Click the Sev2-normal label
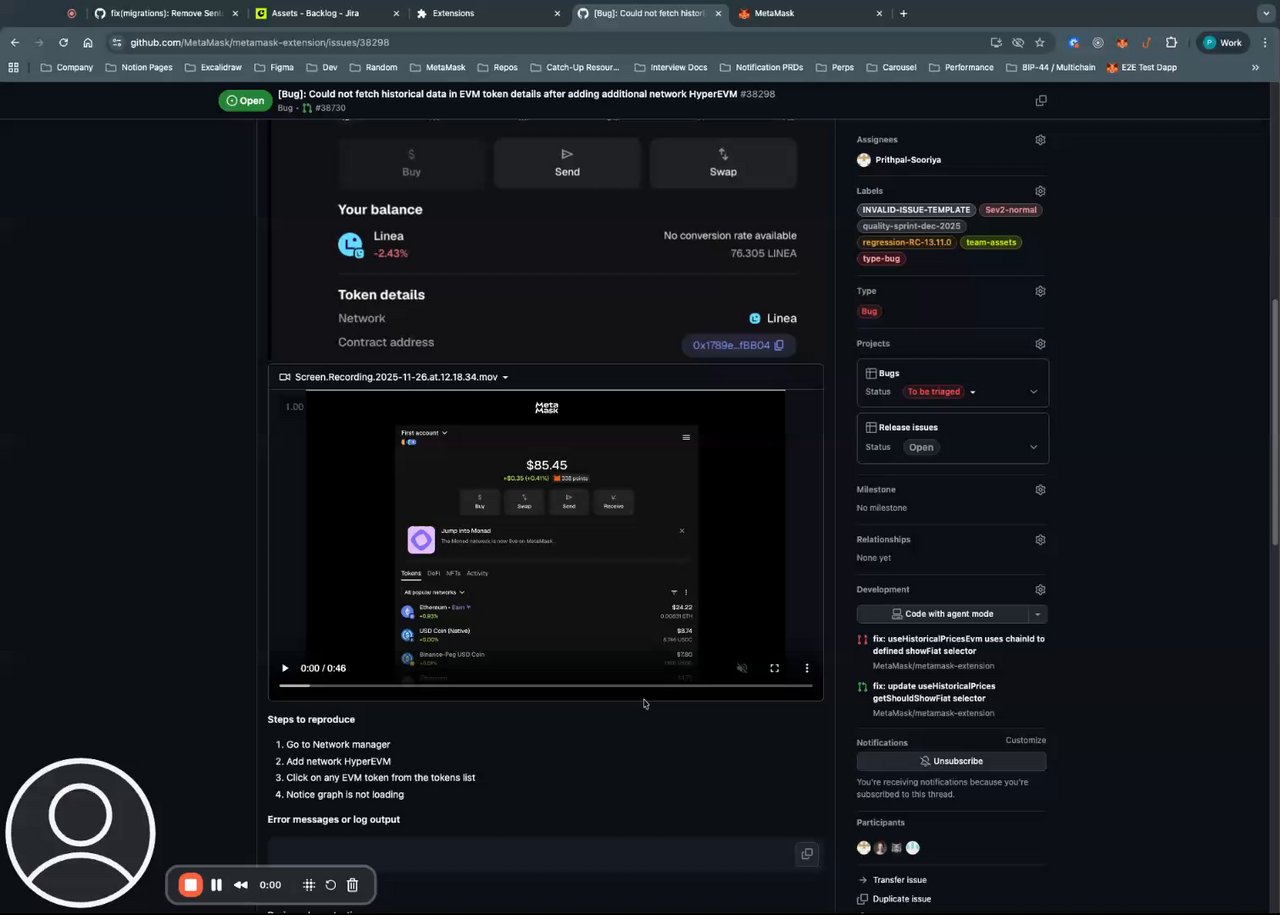The image size is (1280, 915). (x=1011, y=210)
